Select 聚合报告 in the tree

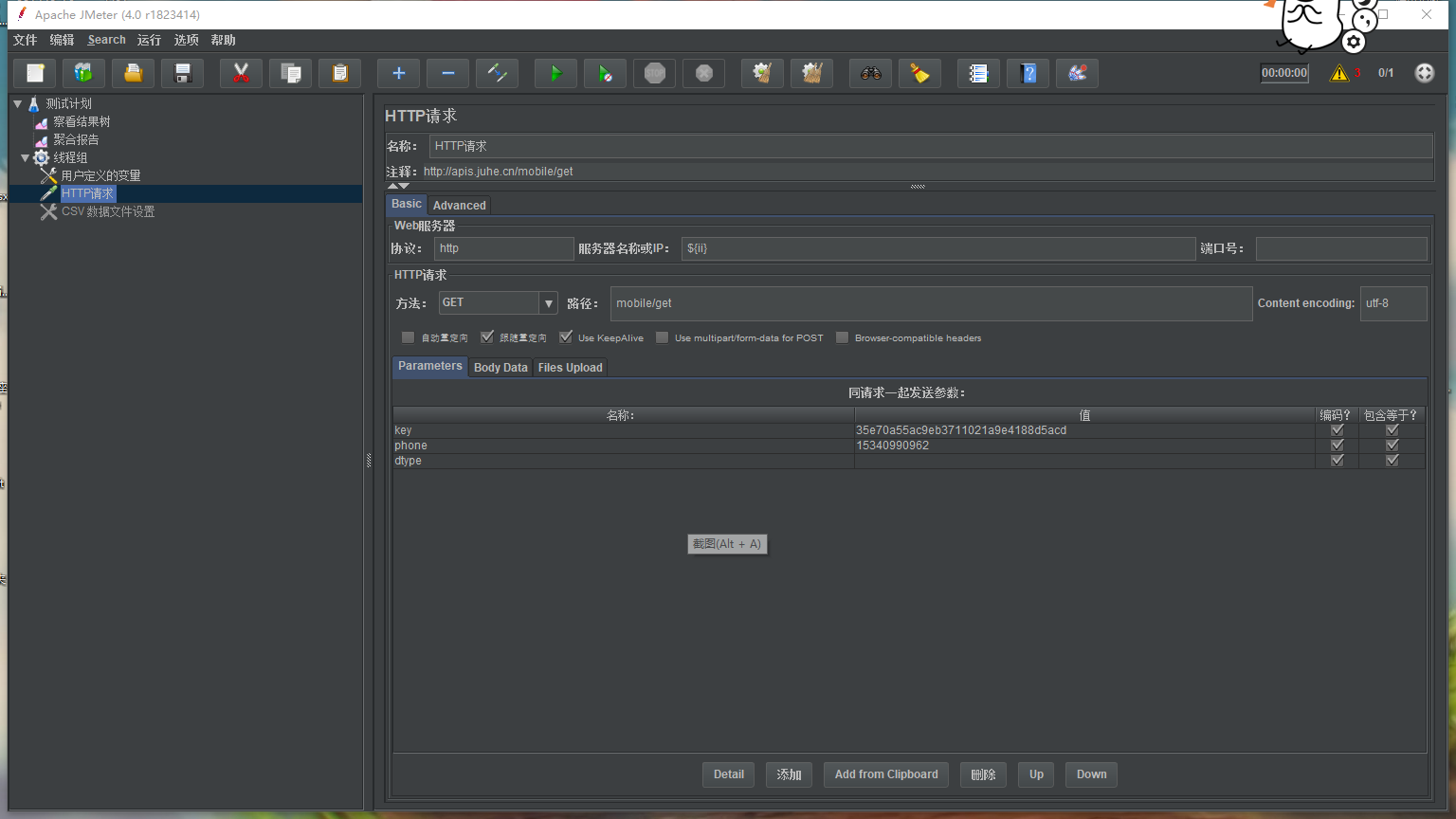tap(76, 139)
